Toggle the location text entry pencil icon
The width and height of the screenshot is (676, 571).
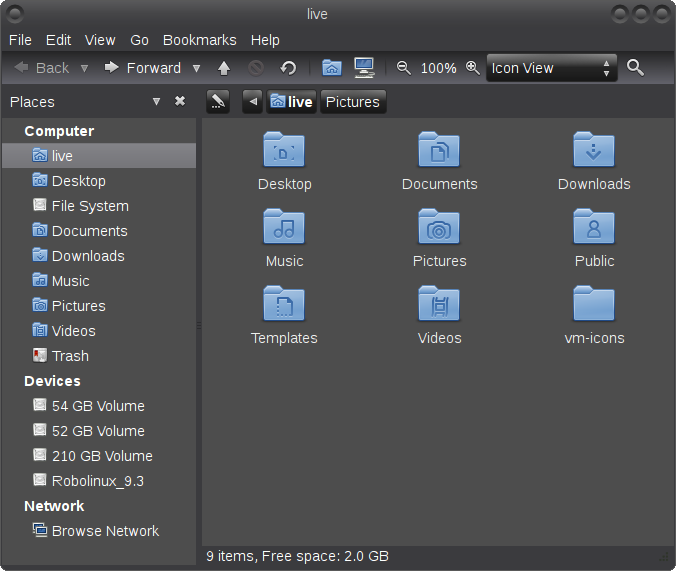pyautogui.click(x=218, y=102)
